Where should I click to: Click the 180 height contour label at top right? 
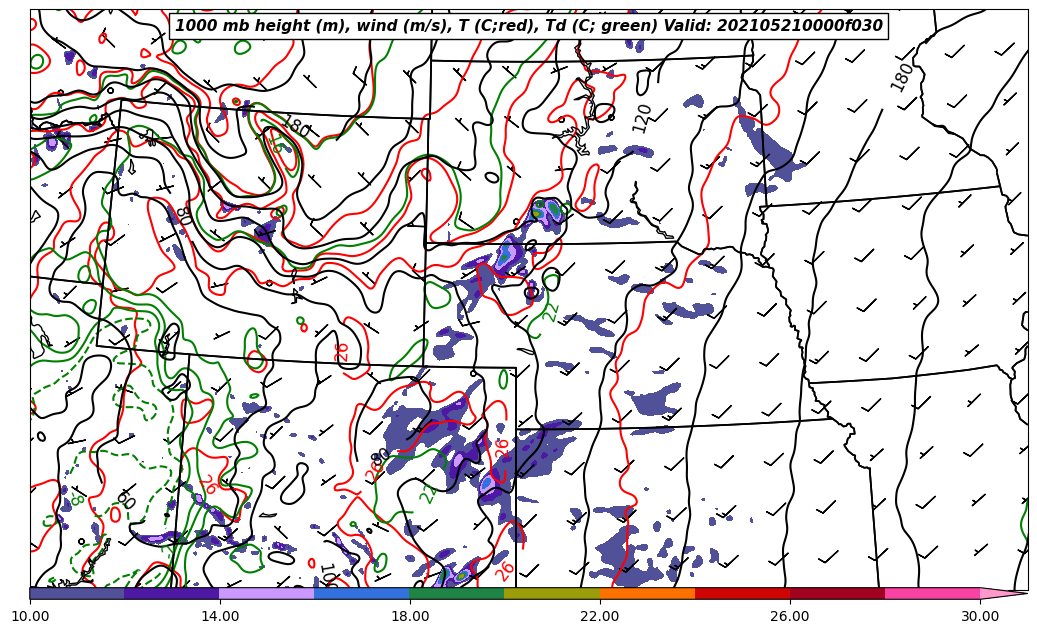pos(902,77)
